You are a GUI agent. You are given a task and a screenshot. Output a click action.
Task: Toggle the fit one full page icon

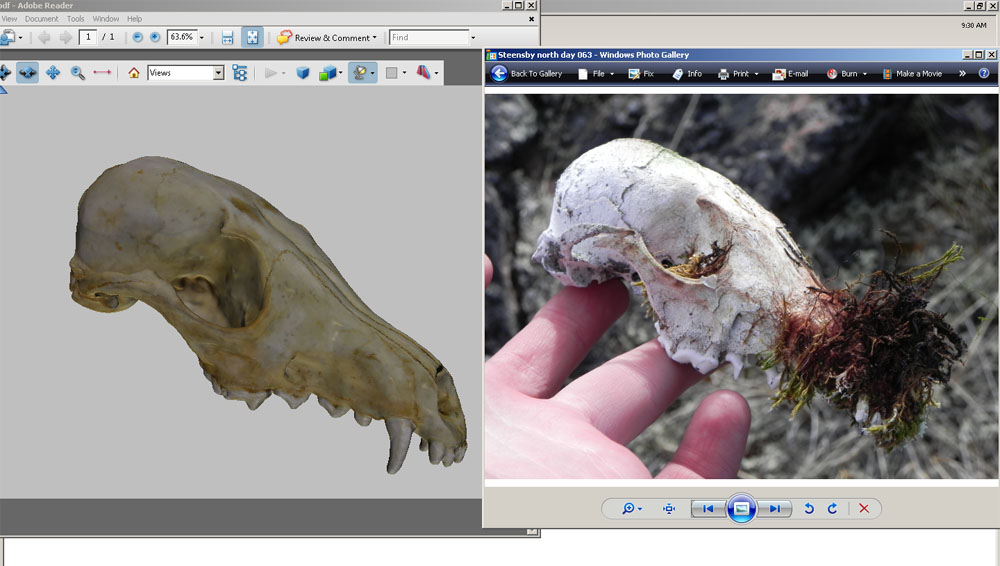click(x=253, y=37)
